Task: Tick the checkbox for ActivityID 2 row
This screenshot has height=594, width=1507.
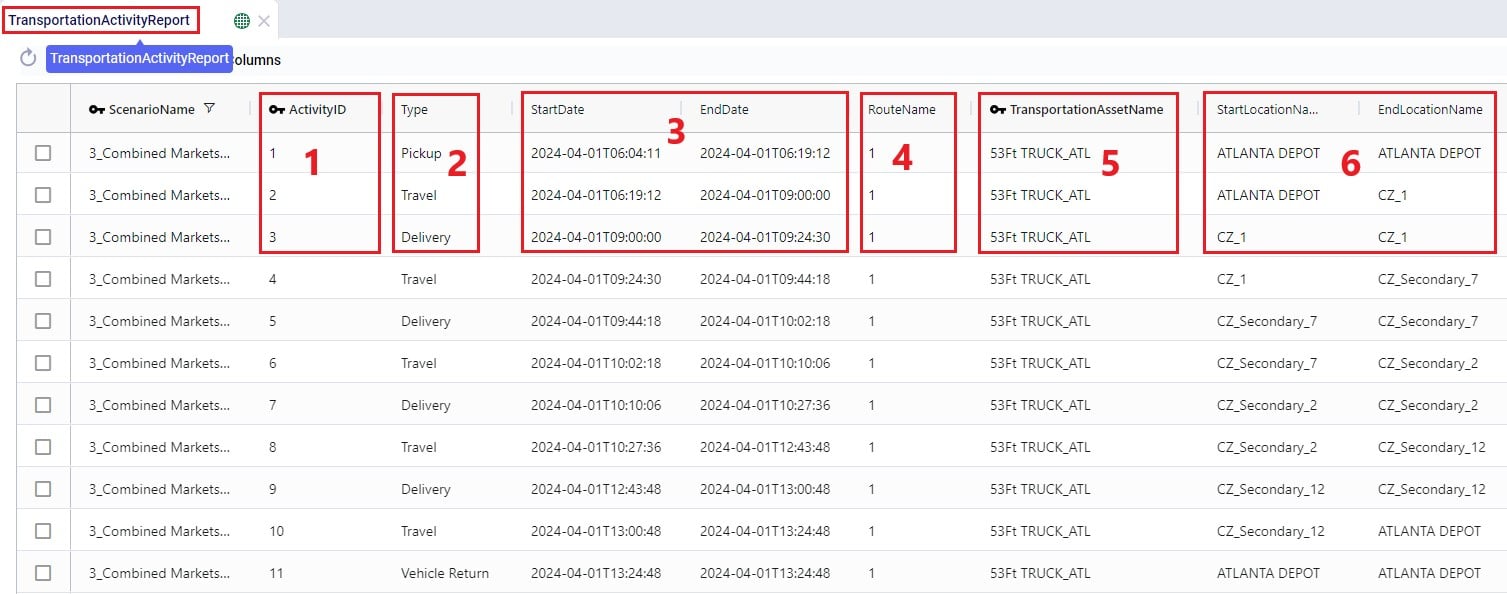Action: pos(43,195)
